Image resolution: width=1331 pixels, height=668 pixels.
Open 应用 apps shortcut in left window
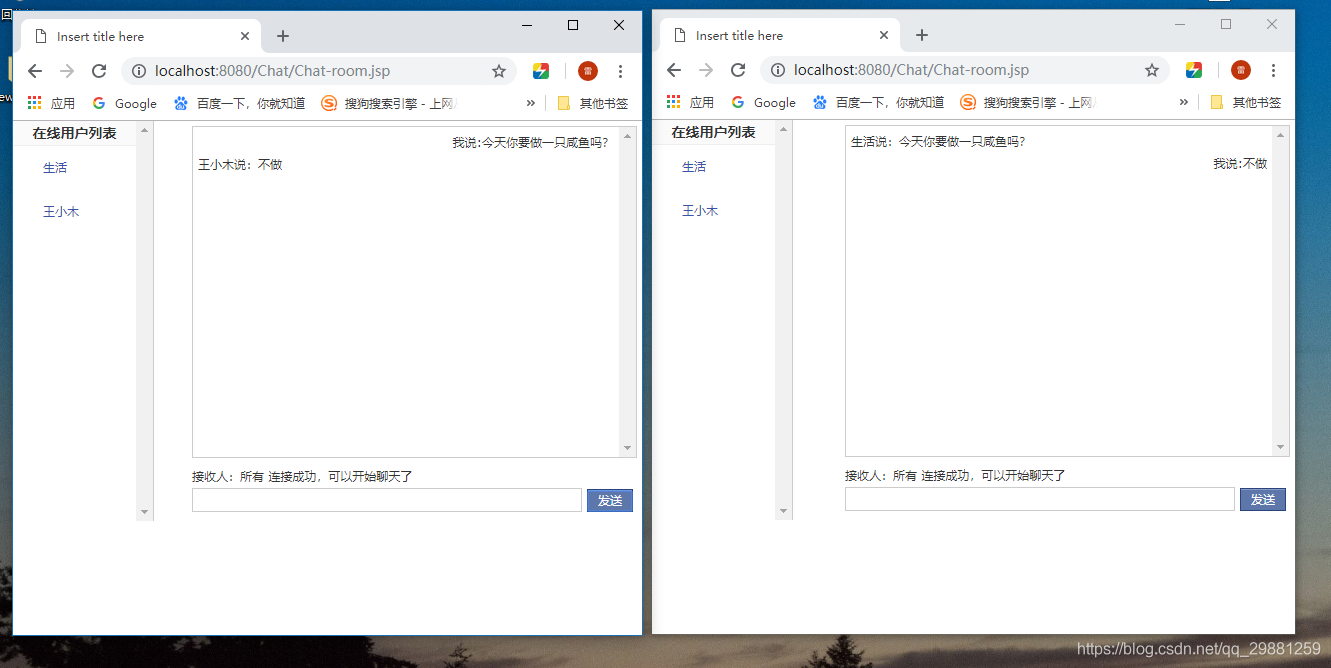coord(51,103)
